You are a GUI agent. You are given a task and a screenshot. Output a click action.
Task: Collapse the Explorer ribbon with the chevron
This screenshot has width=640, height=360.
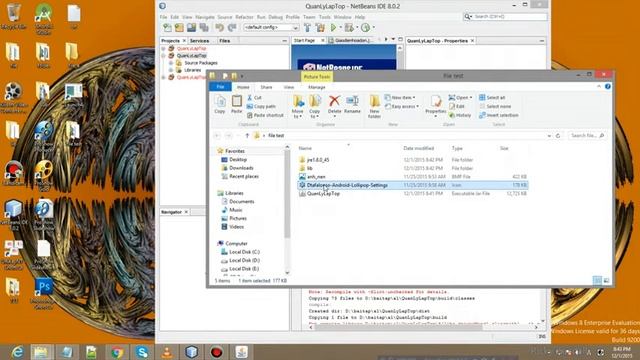tap(599, 87)
